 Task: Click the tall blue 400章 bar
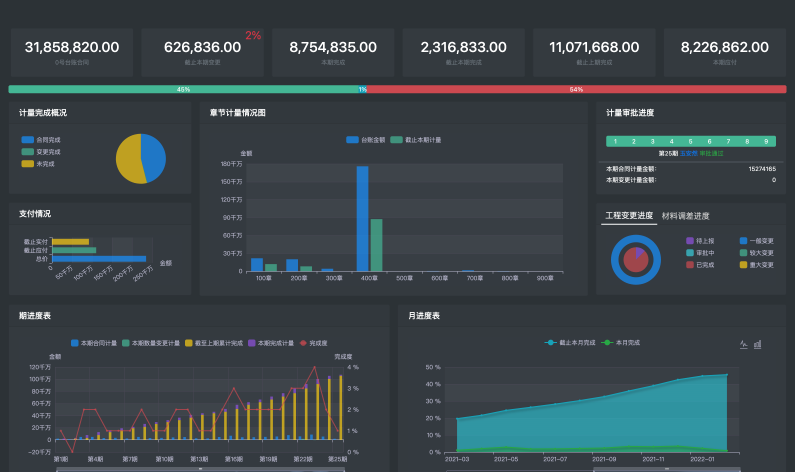(x=362, y=218)
